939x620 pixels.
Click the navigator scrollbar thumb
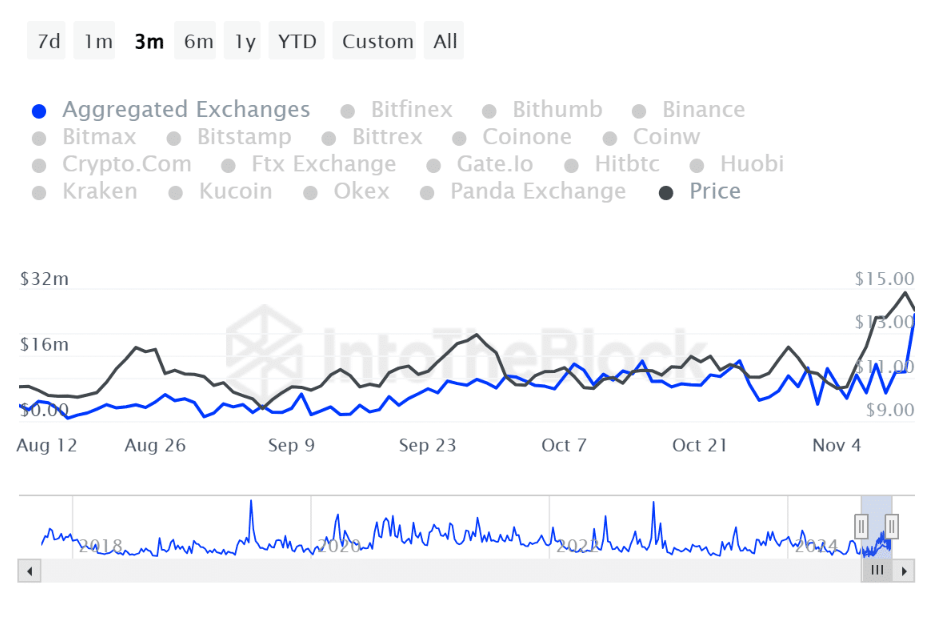(x=877, y=571)
